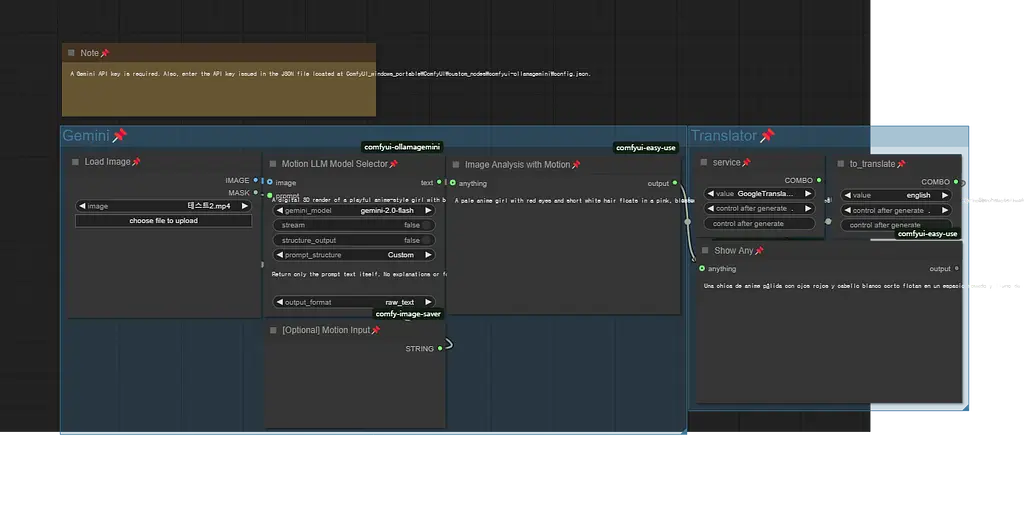Viewport: 1024px width, 508px height.
Task: Click the comfyui-easy-use badge above Image Analysis node
Action: click(645, 148)
